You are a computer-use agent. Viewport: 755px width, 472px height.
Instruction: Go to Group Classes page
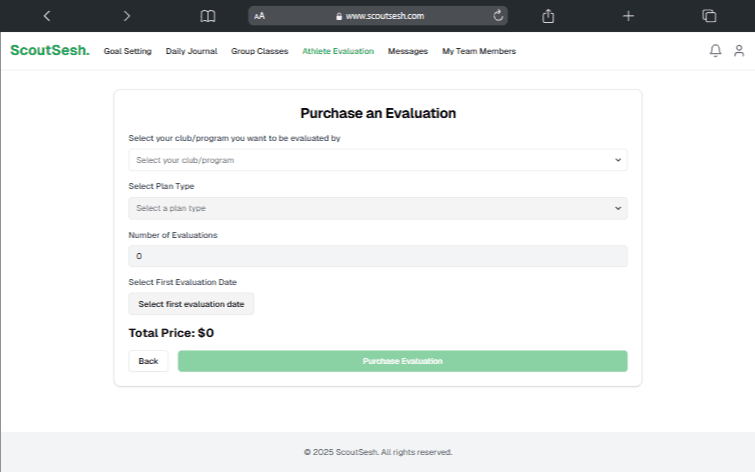[259, 51]
